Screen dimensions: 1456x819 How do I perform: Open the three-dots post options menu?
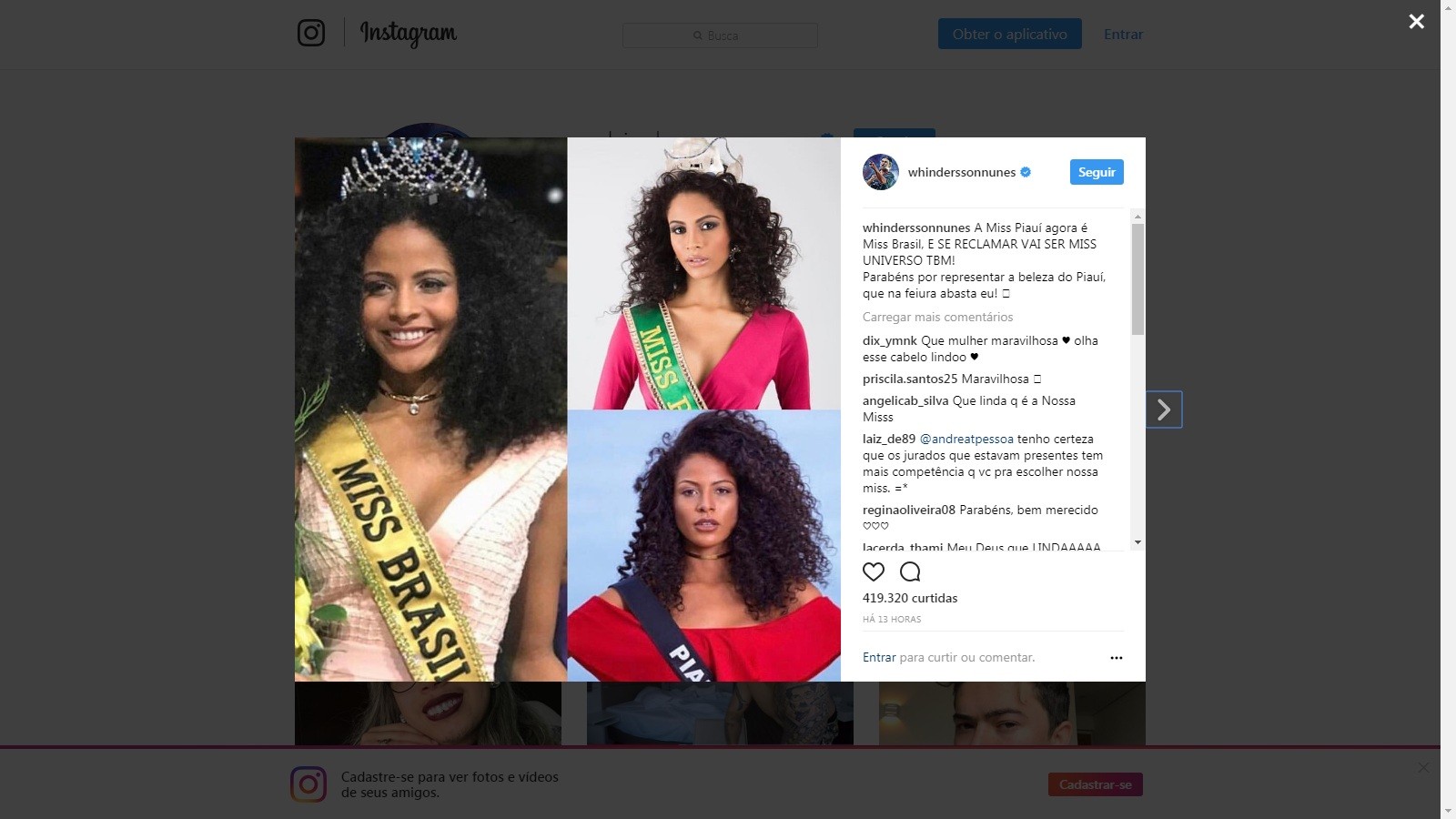[x=1117, y=658]
